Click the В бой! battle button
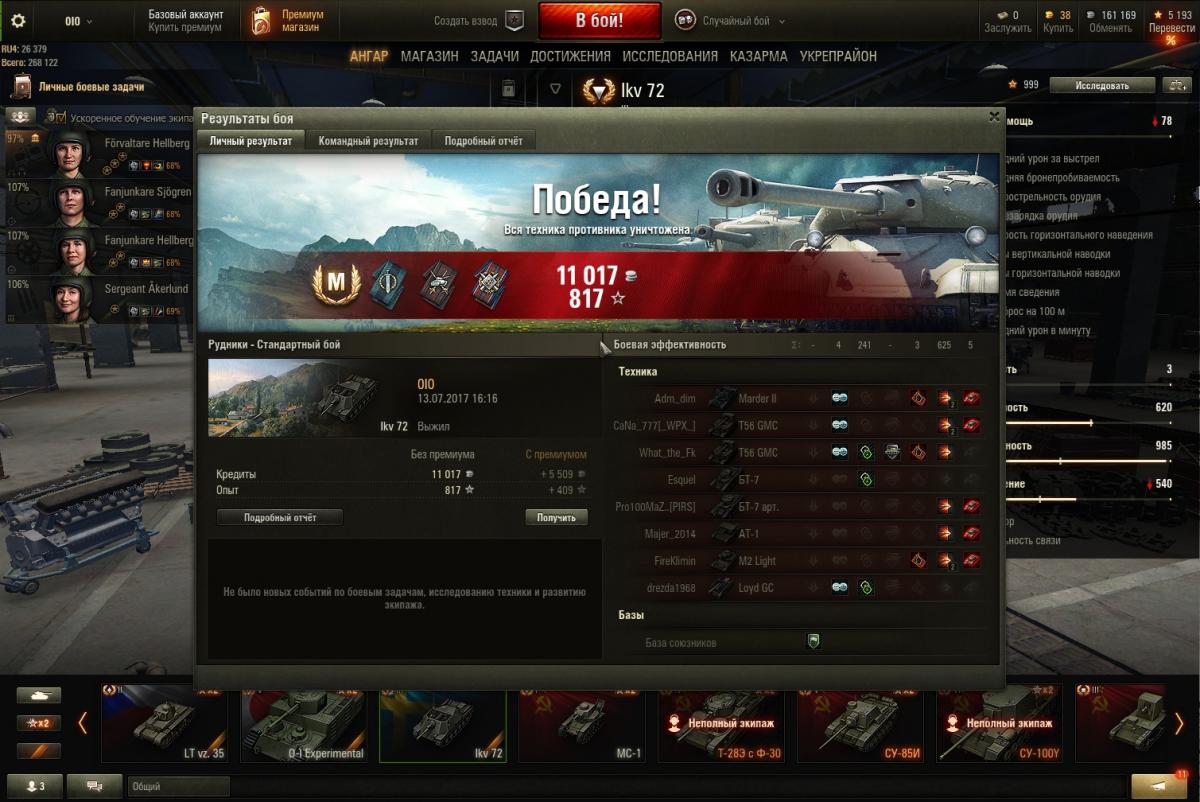The height and width of the screenshot is (802, 1200). click(x=600, y=20)
